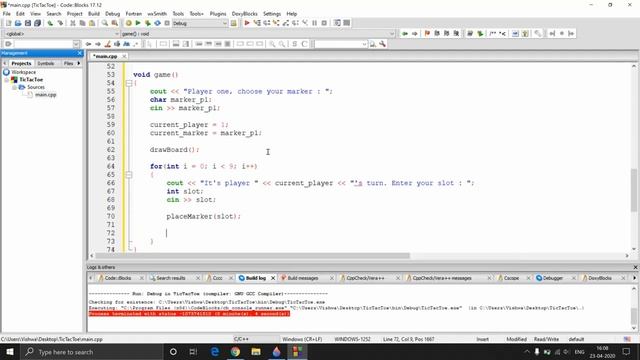Open the Debug menu
This screenshot has width=640, height=360.
pos(113,13)
